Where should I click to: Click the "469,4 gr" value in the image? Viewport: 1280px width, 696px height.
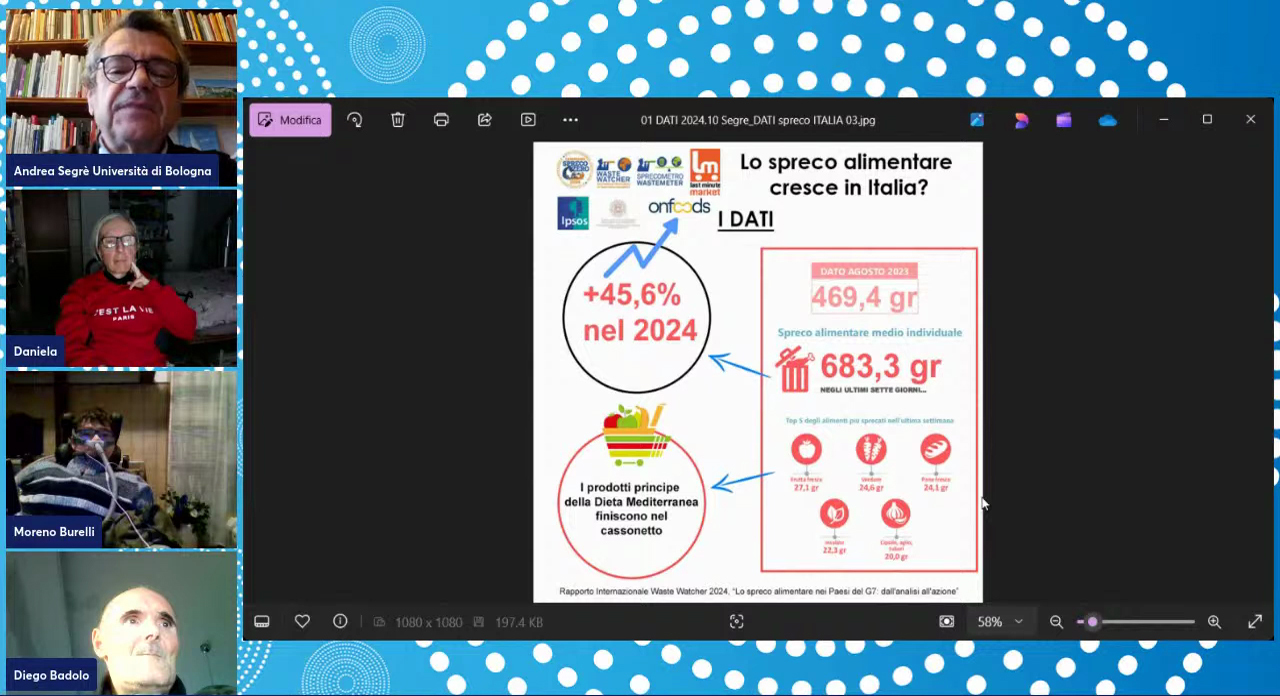864,298
